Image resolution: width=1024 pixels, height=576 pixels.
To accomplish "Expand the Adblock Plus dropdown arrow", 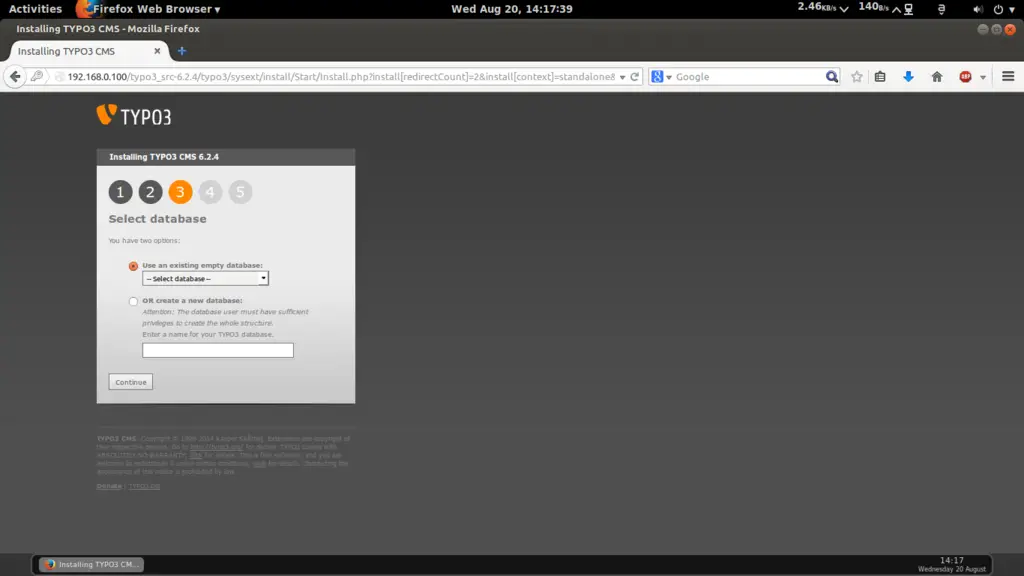I will [x=983, y=77].
